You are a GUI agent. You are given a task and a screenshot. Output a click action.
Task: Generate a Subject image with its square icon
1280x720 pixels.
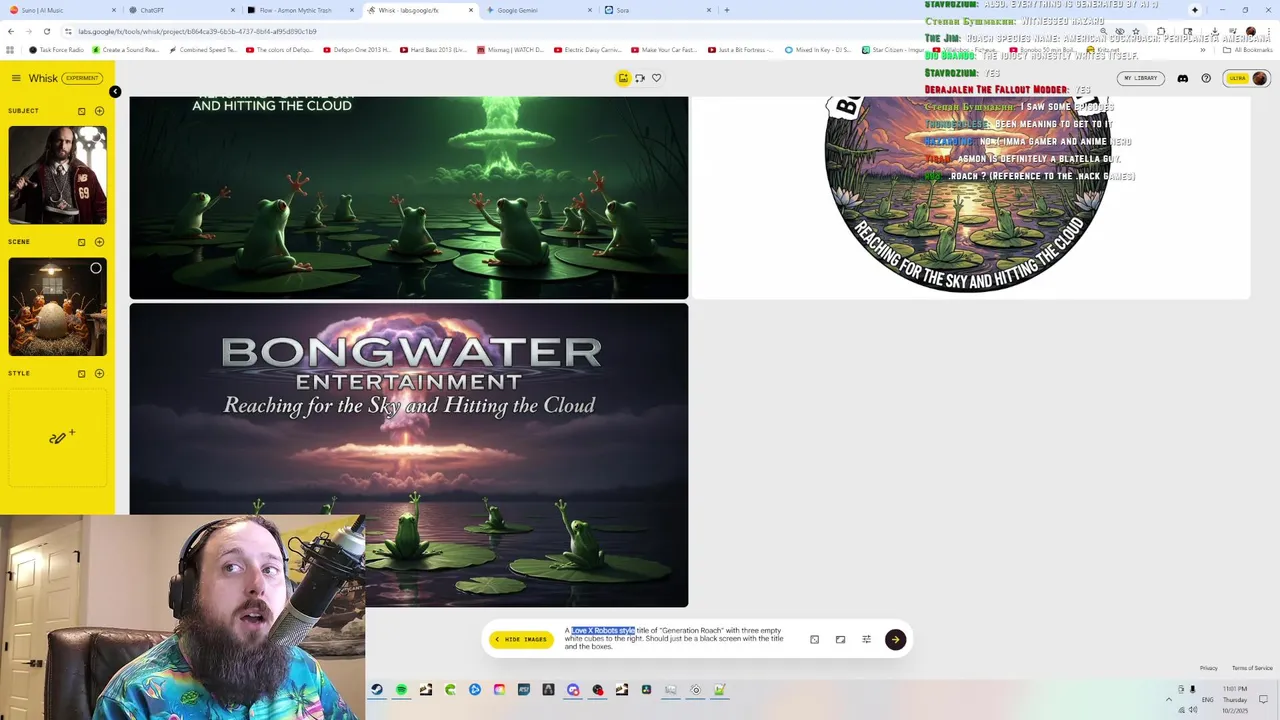click(82, 111)
